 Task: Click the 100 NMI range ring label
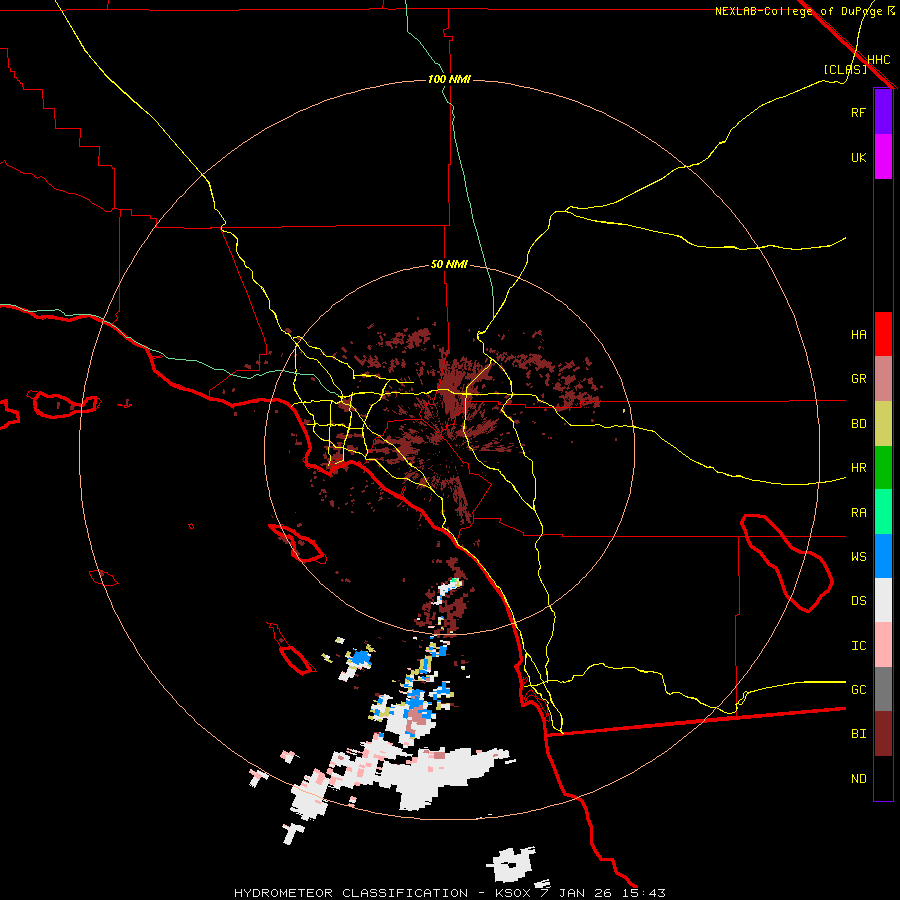449,79
